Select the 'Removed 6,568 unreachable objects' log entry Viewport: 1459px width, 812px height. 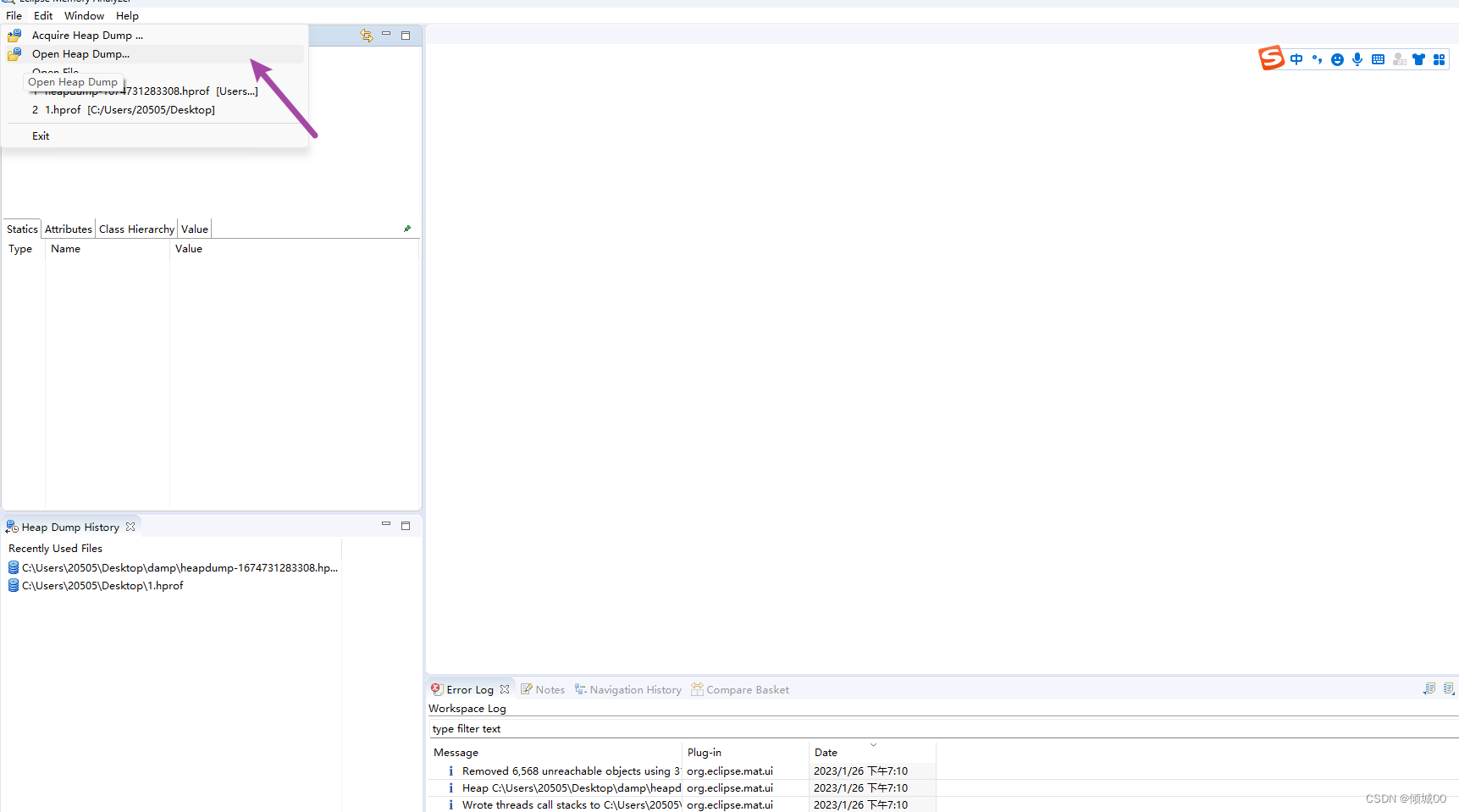(x=572, y=771)
